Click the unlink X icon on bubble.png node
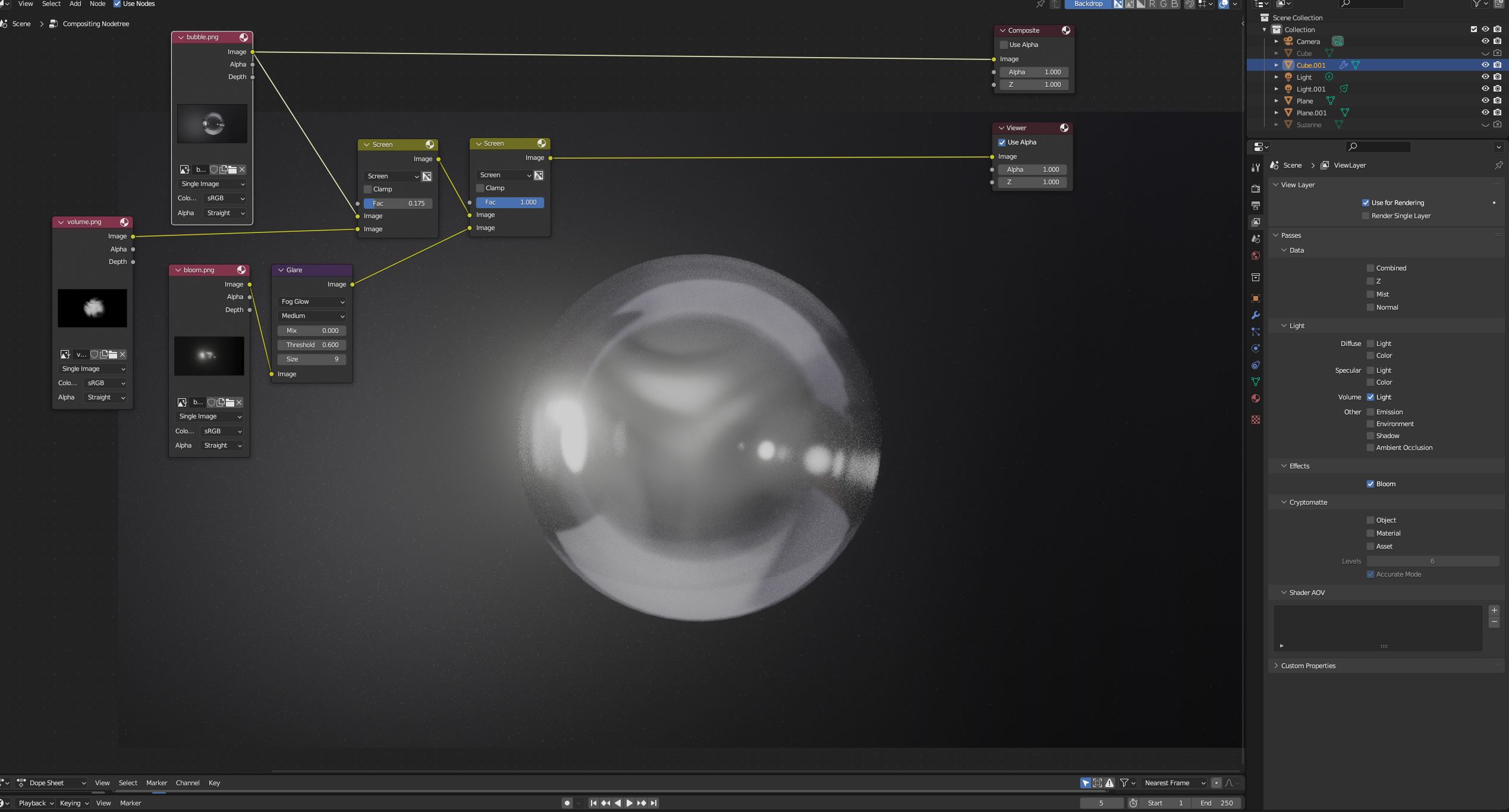Viewport: 1509px width, 812px height. point(242,169)
